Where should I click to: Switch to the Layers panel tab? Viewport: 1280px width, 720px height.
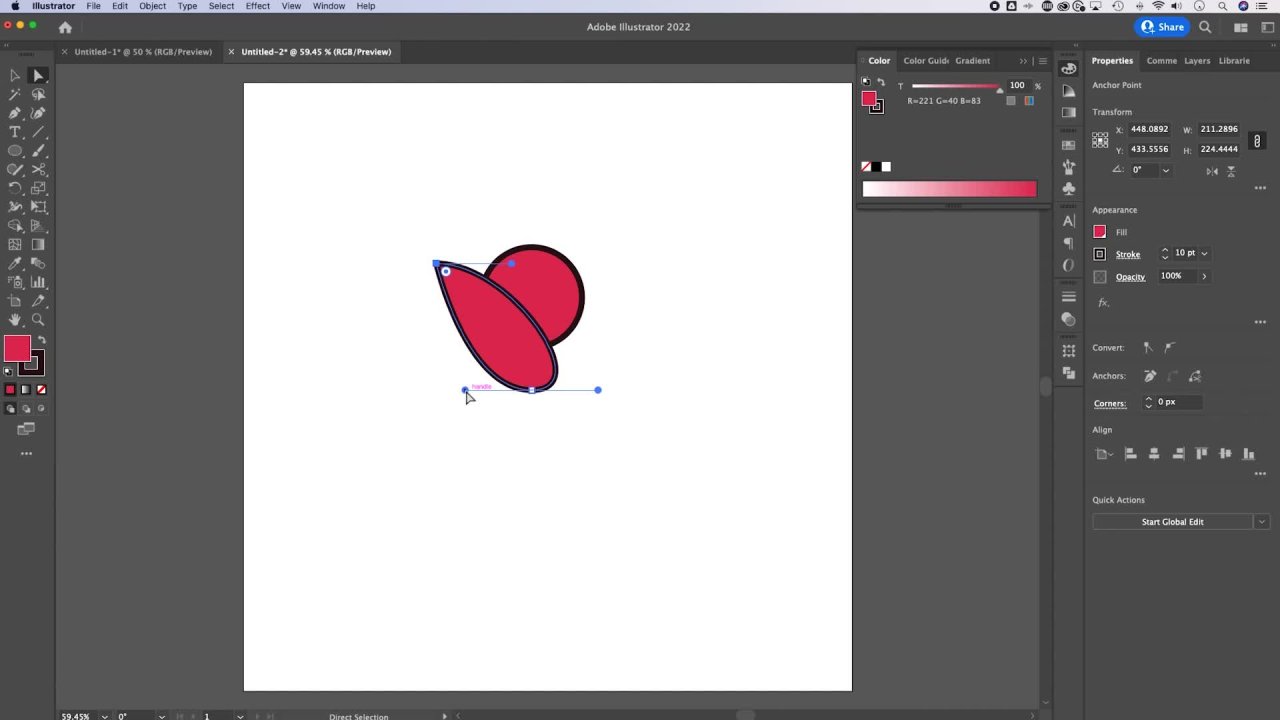coord(1197,61)
